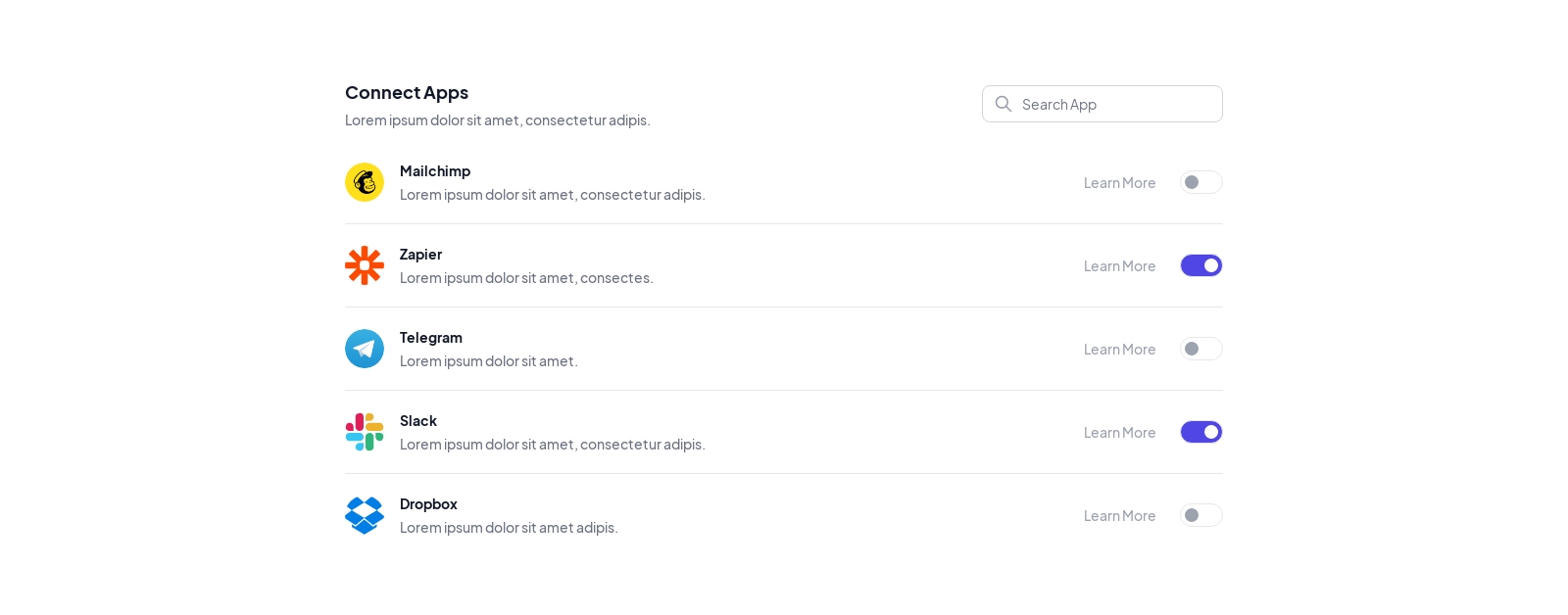Open Learn More for Telegram
Image resolution: width=1568 pixels, height=615 pixels.
(x=1119, y=349)
